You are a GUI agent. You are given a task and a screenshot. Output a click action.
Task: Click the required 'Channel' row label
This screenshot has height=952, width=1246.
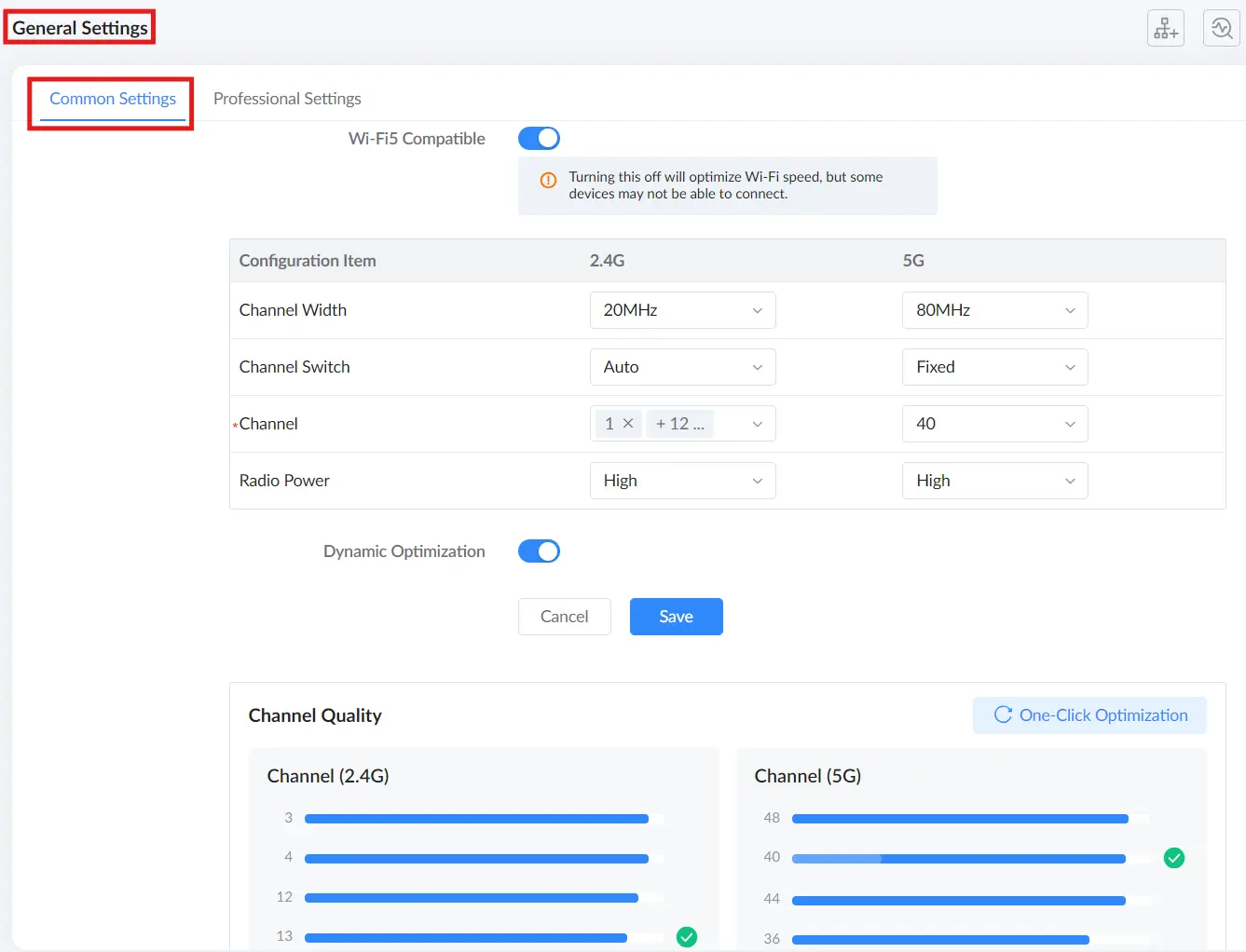coord(268,424)
